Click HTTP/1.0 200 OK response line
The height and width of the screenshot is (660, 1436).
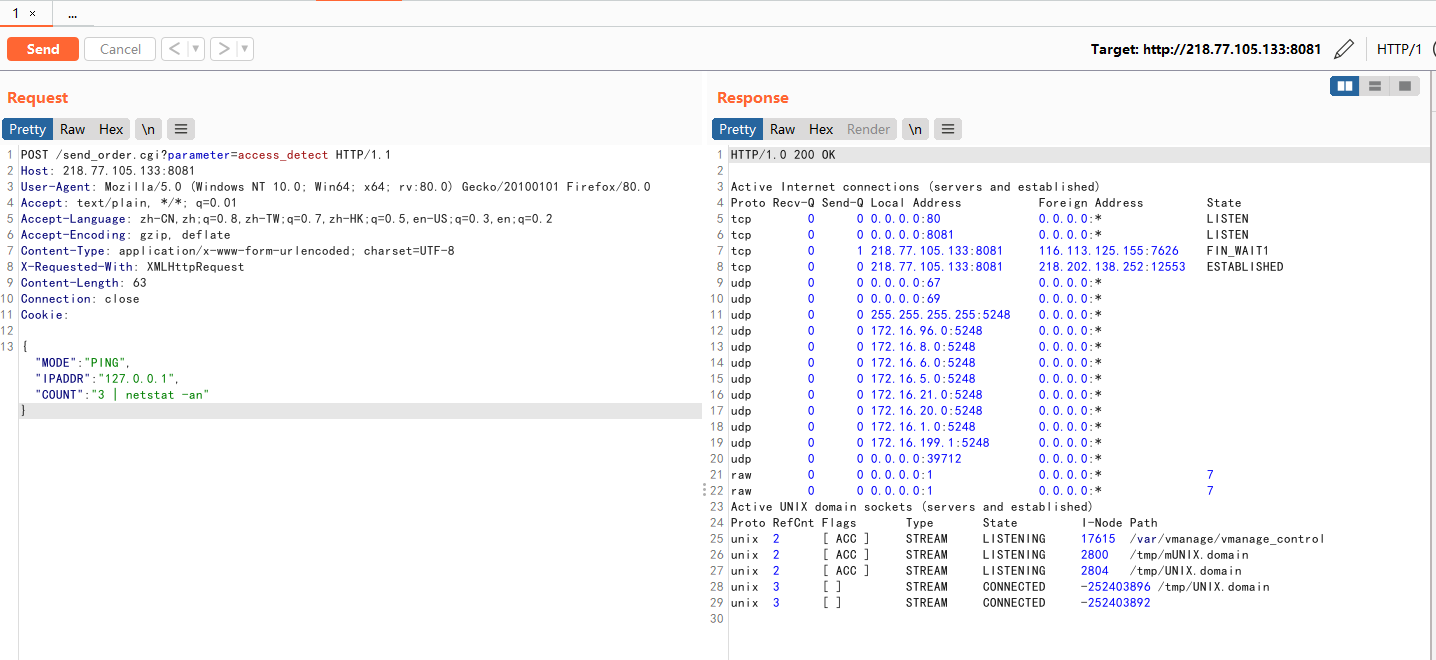[x=783, y=155]
